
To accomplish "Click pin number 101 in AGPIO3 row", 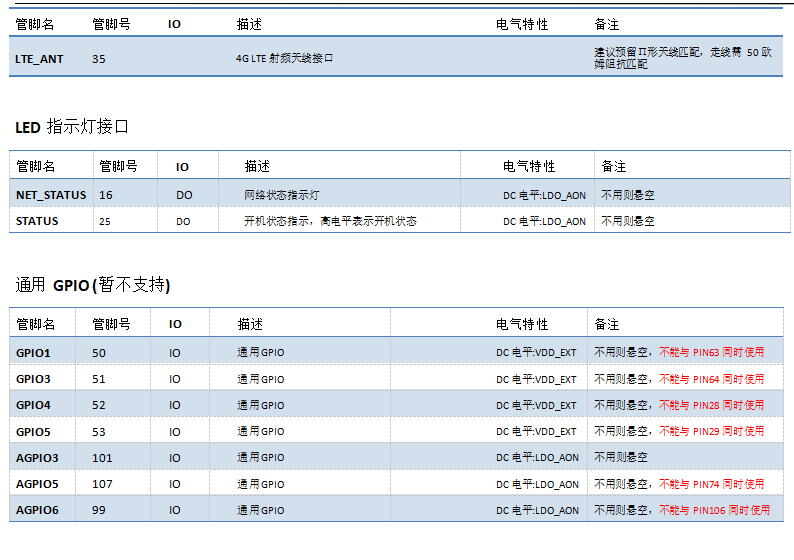I will point(102,458).
